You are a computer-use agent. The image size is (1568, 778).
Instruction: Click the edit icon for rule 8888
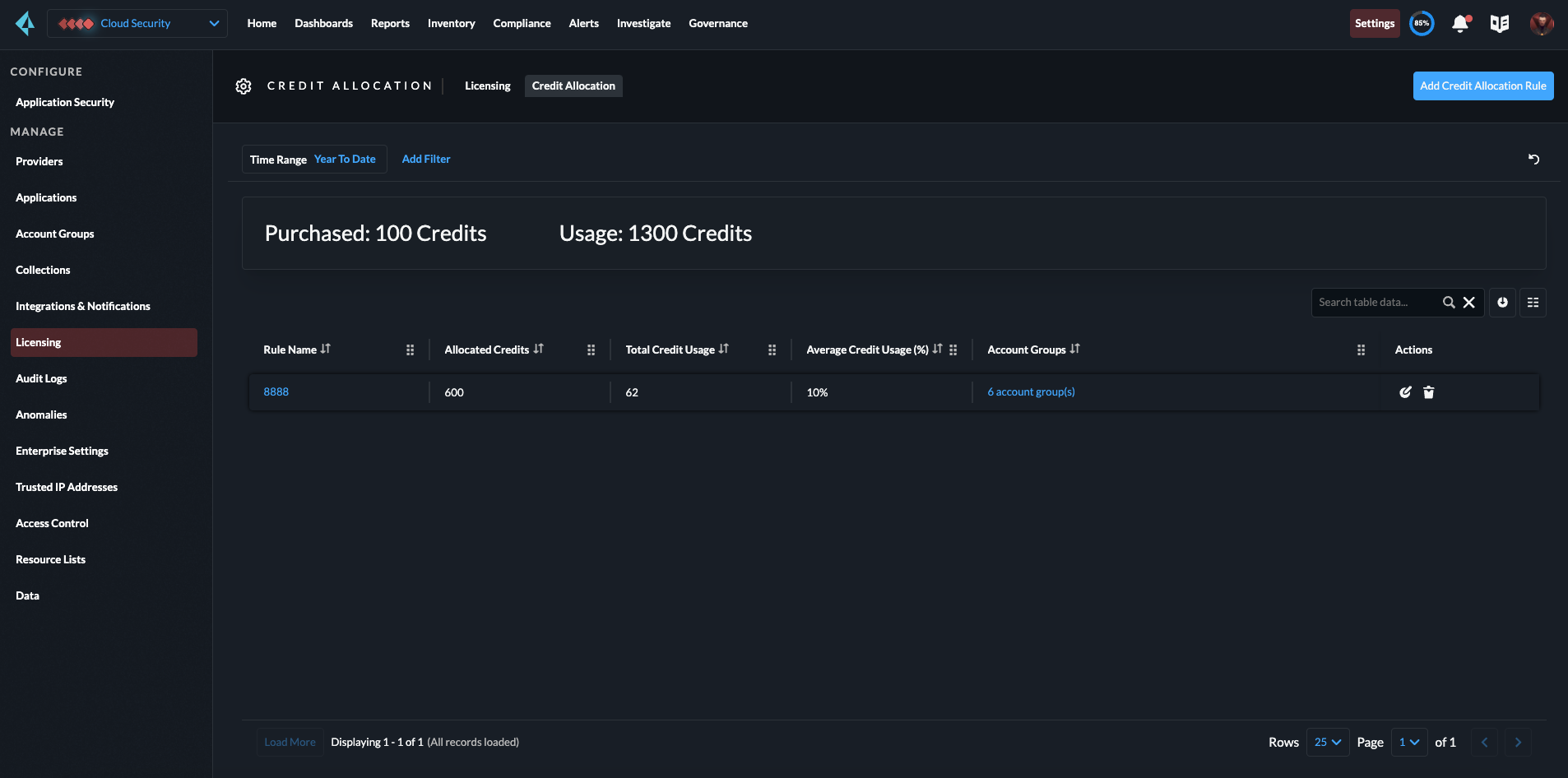pos(1405,392)
